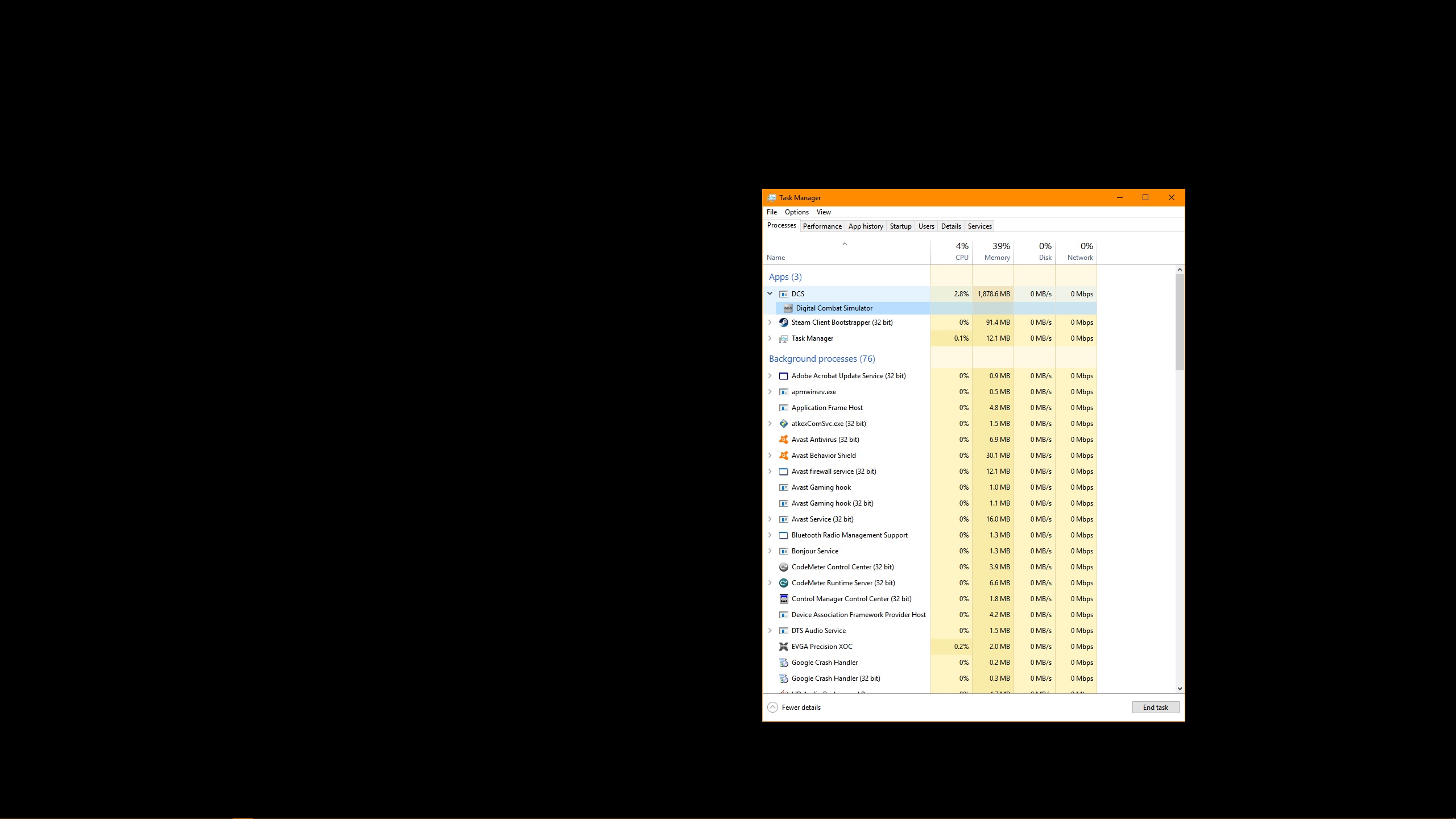This screenshot has width=1456, height=819.
Task: Expand the CodeMeter Runtime Server row
Action: pos(770,583)
